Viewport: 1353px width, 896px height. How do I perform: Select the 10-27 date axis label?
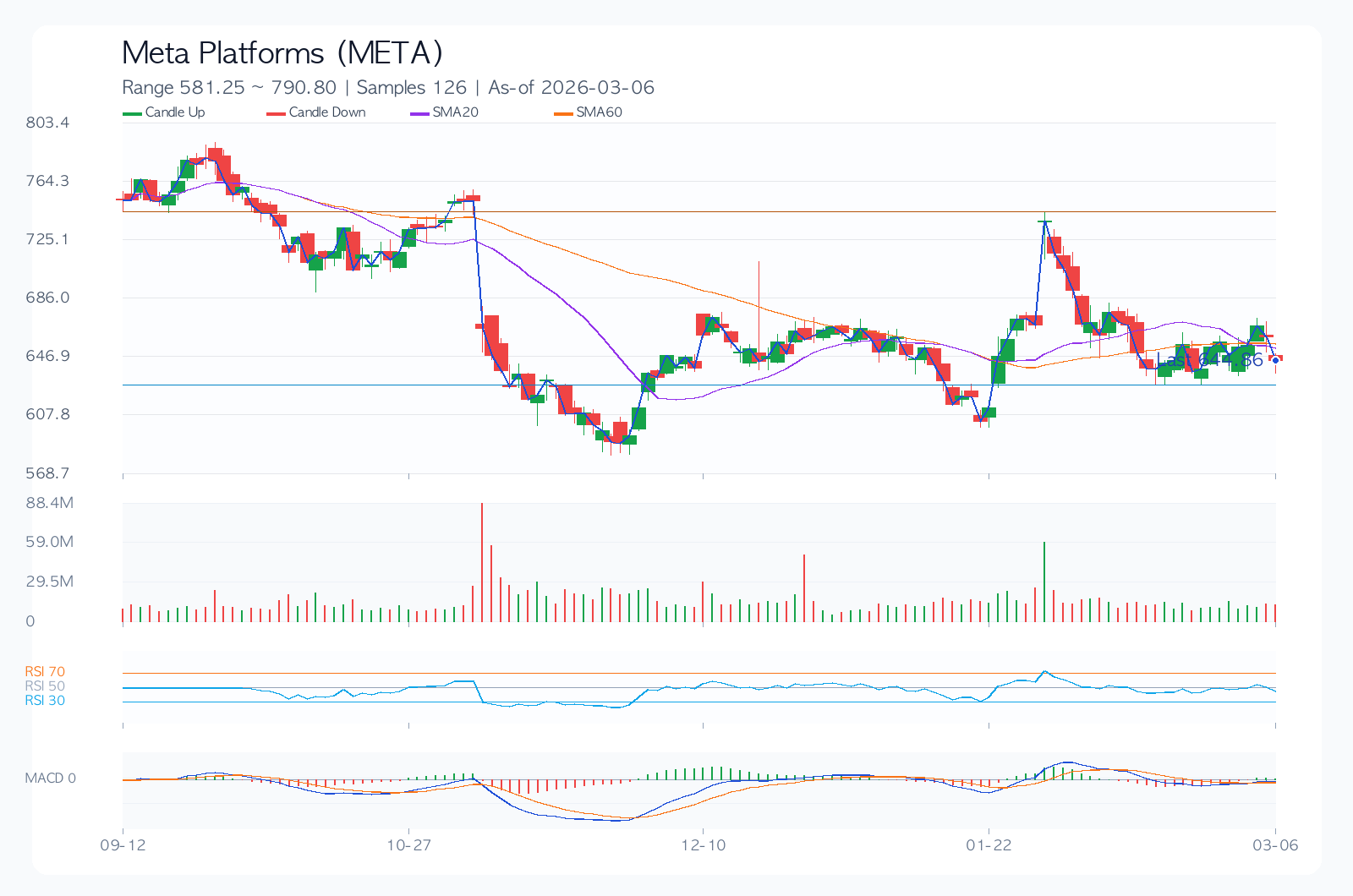point(409,845)
